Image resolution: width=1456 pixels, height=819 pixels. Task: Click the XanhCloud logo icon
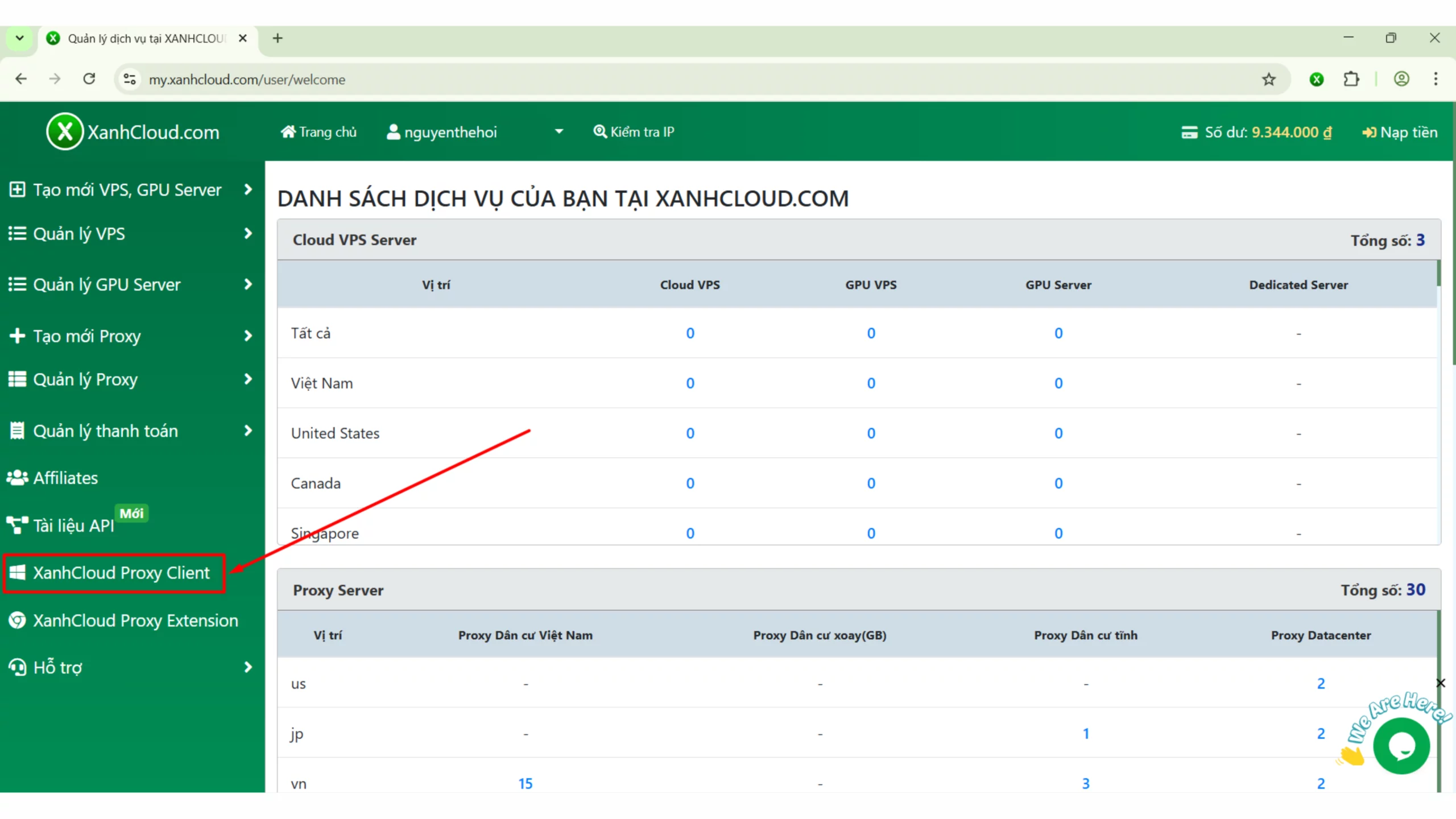click(x=65, y=131)
